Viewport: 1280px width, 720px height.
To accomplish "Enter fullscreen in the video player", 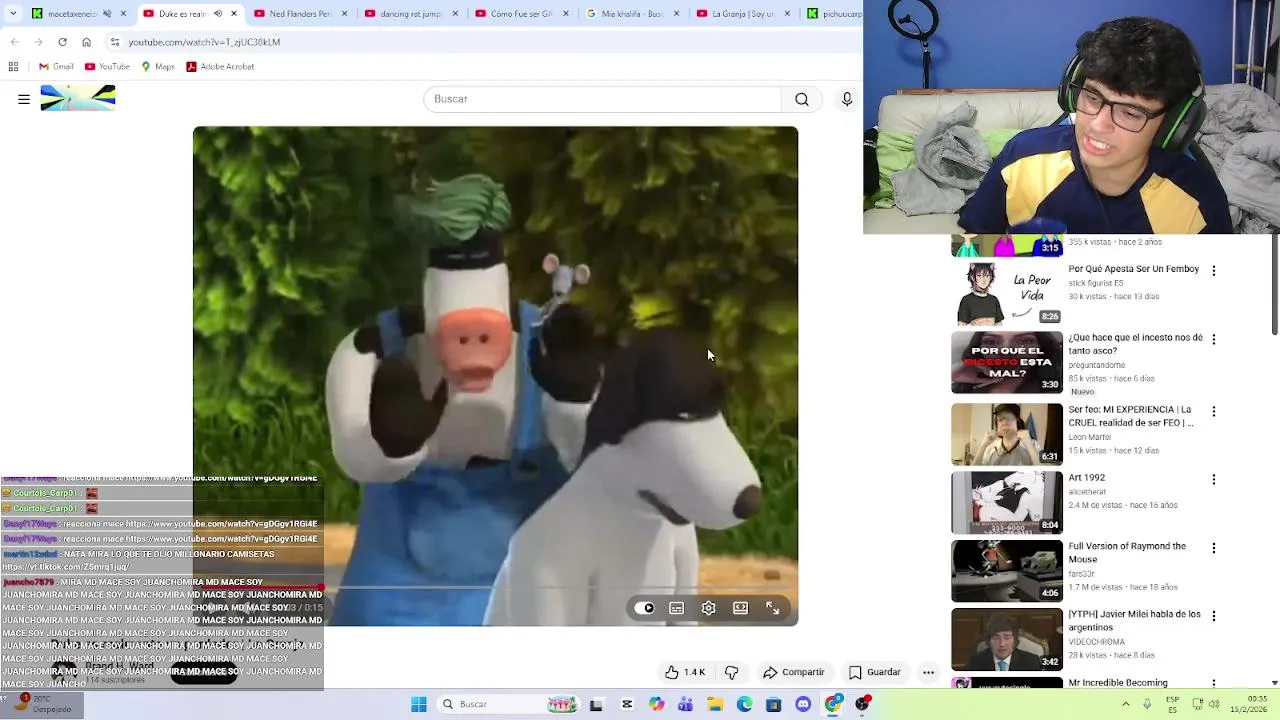I will pyautogui.click(x=773, y=608).
